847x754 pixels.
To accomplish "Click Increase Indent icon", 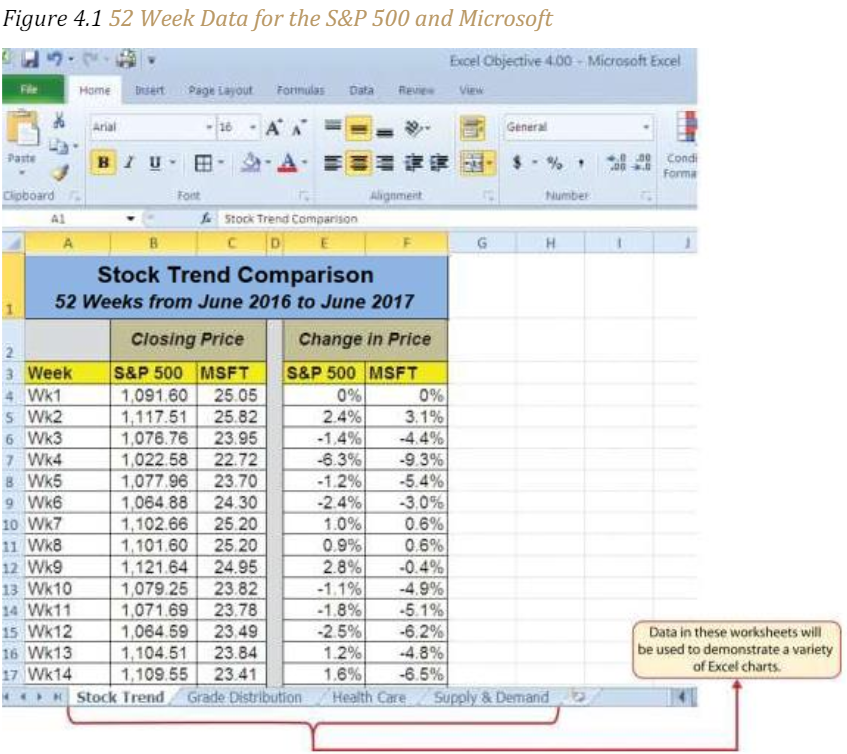I will [x=439, y=163].
